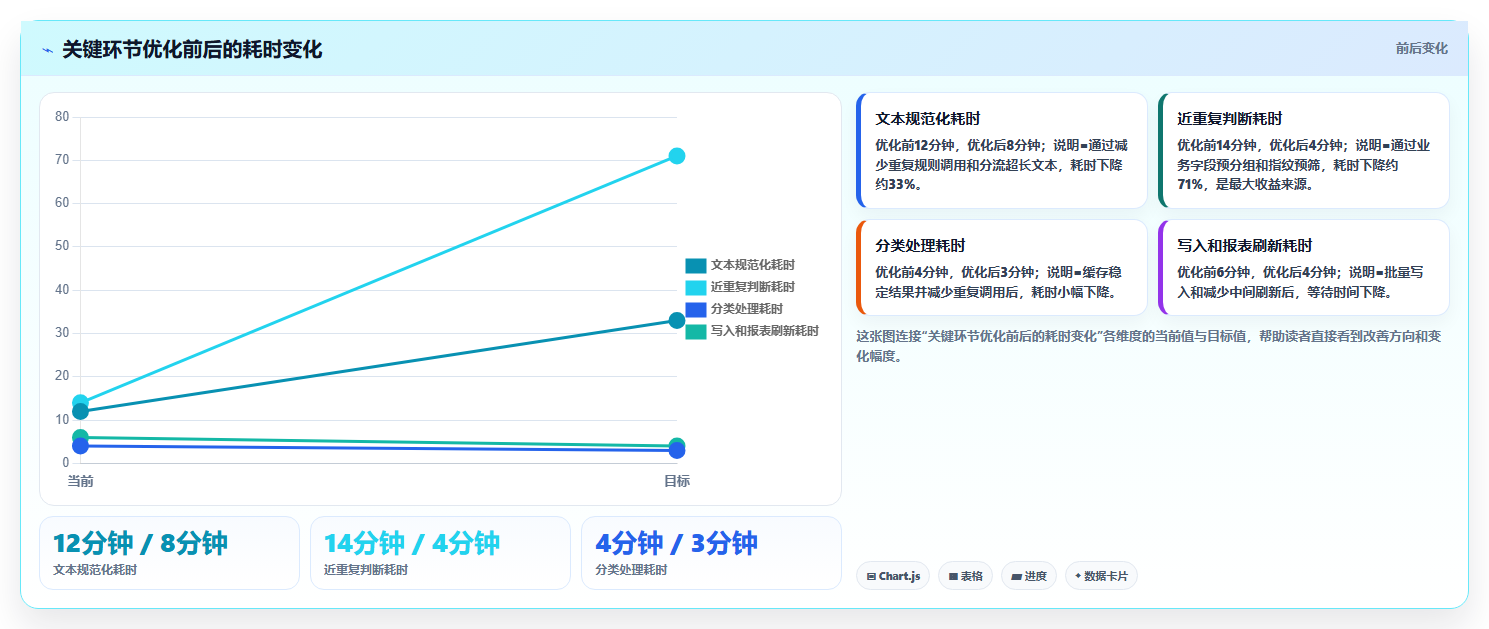Click the icon in the 进度 tag
The image size is (1489, 629).
1016,577
